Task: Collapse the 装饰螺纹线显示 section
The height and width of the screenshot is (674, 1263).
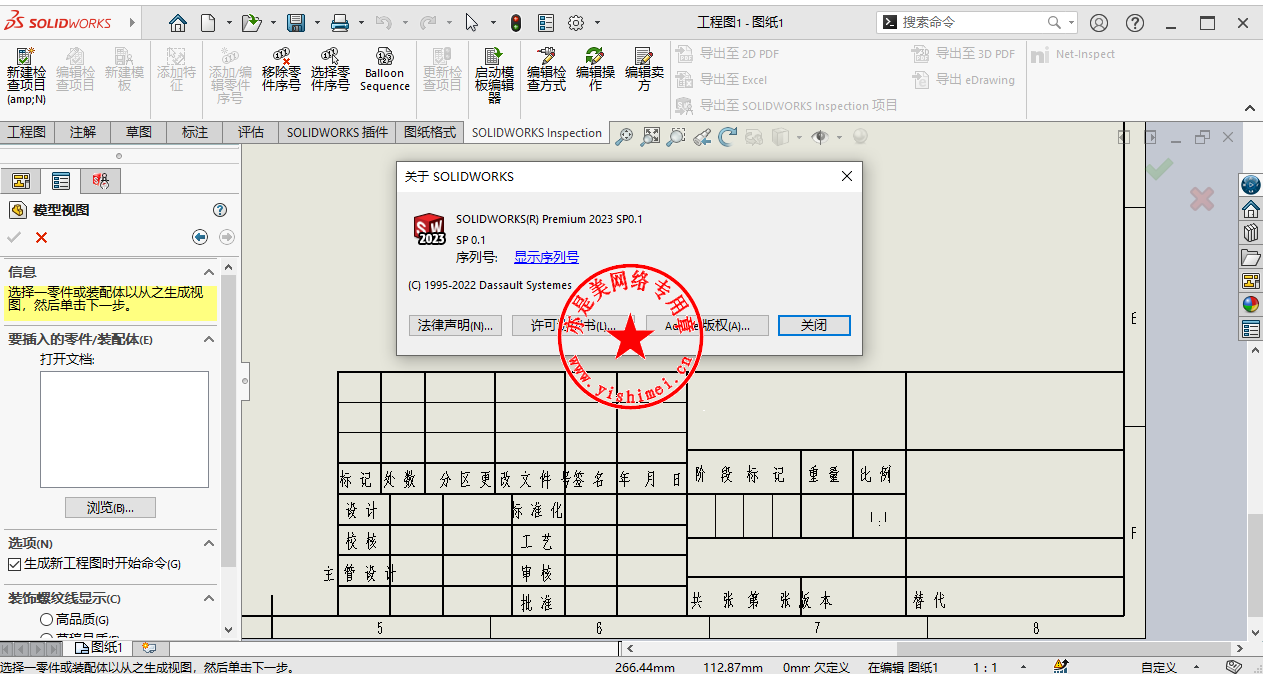Action: (209, 599)
